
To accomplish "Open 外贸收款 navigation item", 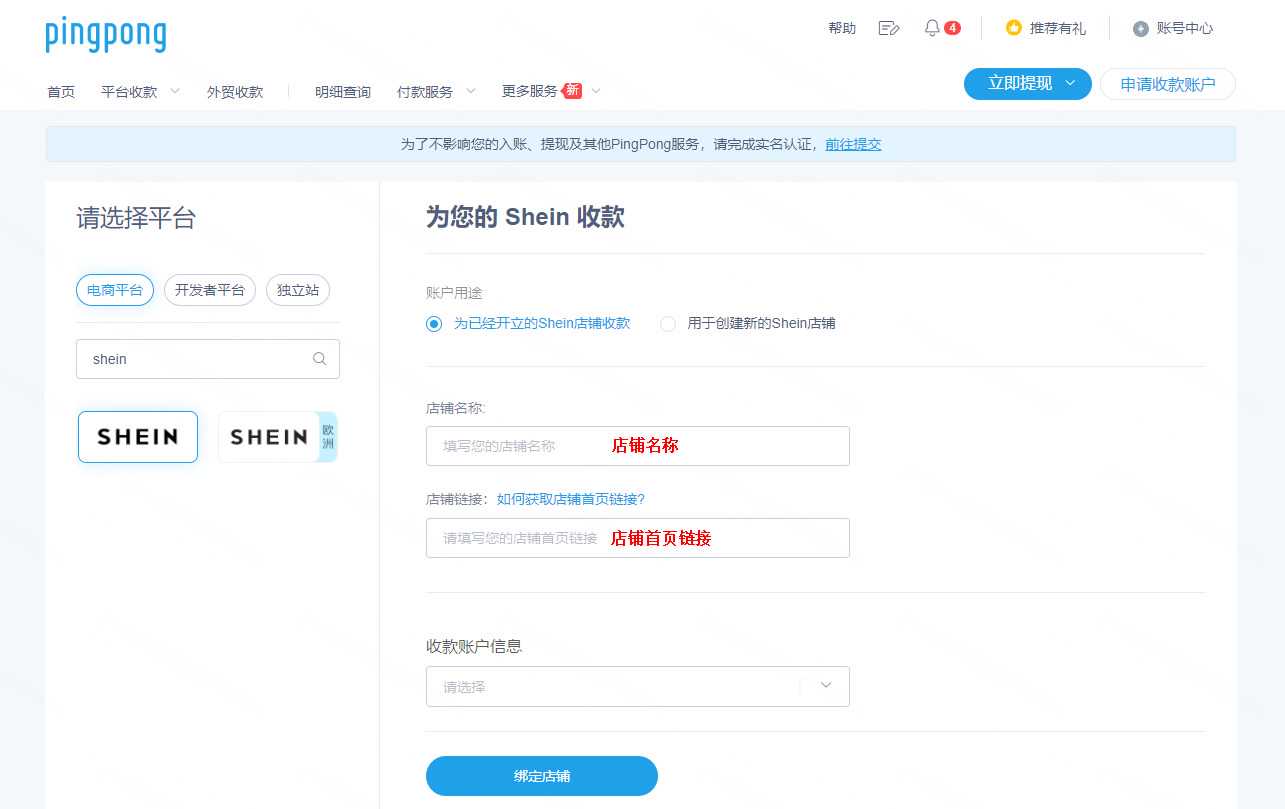I will pyautogui.click(x=235, y=92).
